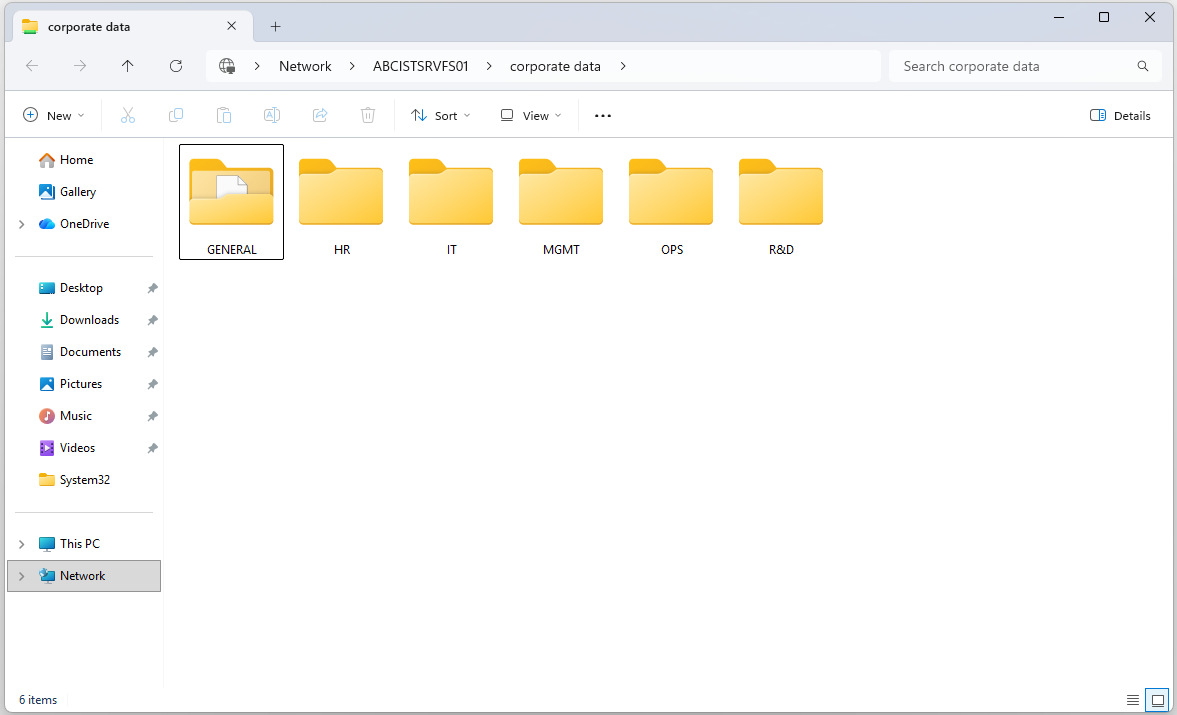Click the Delete trash can icon
The width and height of the screenshot is (1177, 715).
pyautogui.click(x=368, y=115)
